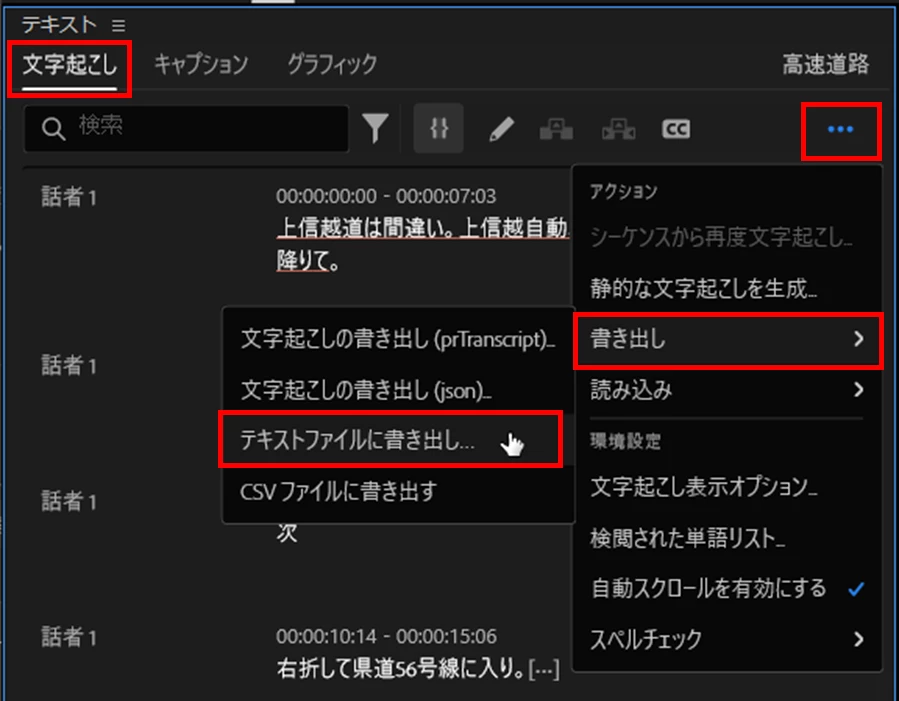
Task: Click the 高速道路 sequence name
Action: (826, 64)
